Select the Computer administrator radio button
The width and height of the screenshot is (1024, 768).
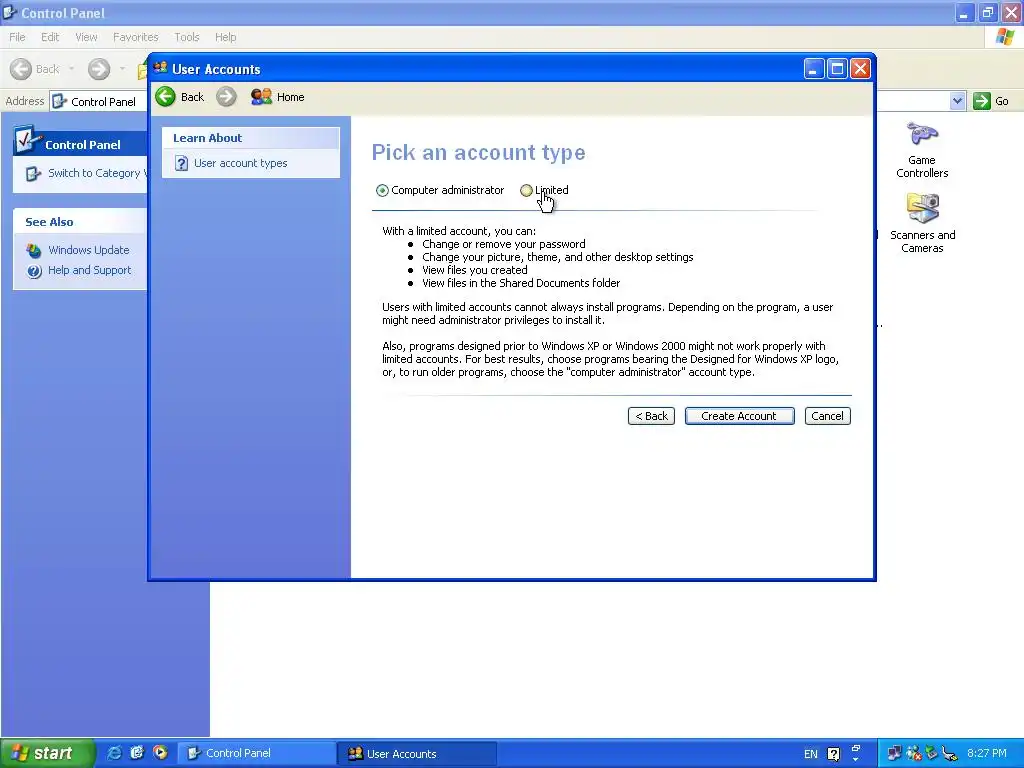(x=382, y=191)
